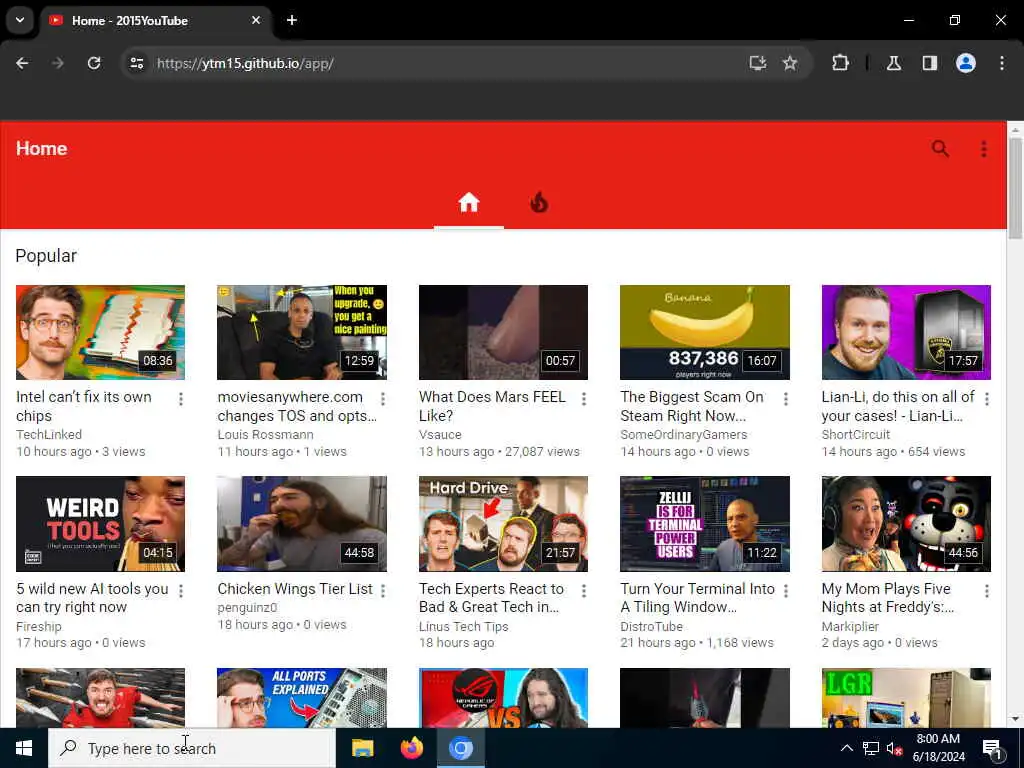Open '5 wild new AI tools' title

click(x=92, y=598)
